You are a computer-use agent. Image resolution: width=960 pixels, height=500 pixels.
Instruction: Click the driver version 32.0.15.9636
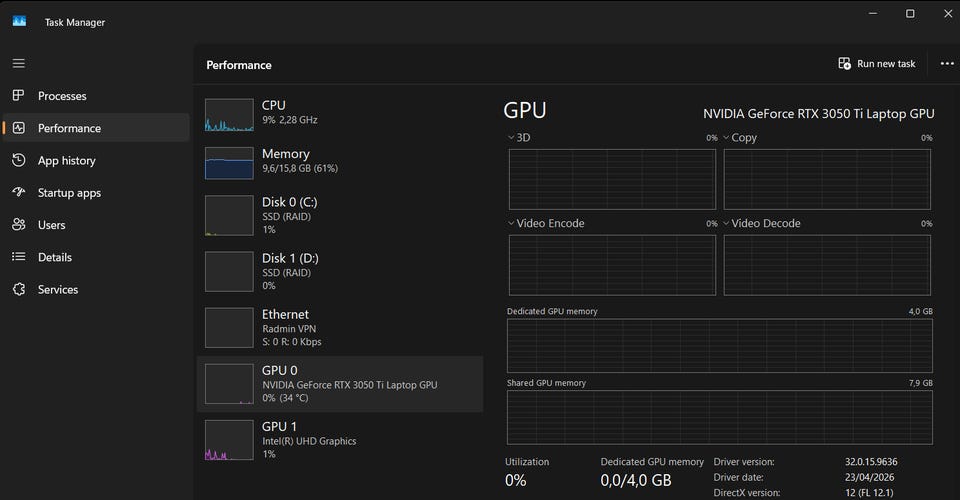[871, 462]
